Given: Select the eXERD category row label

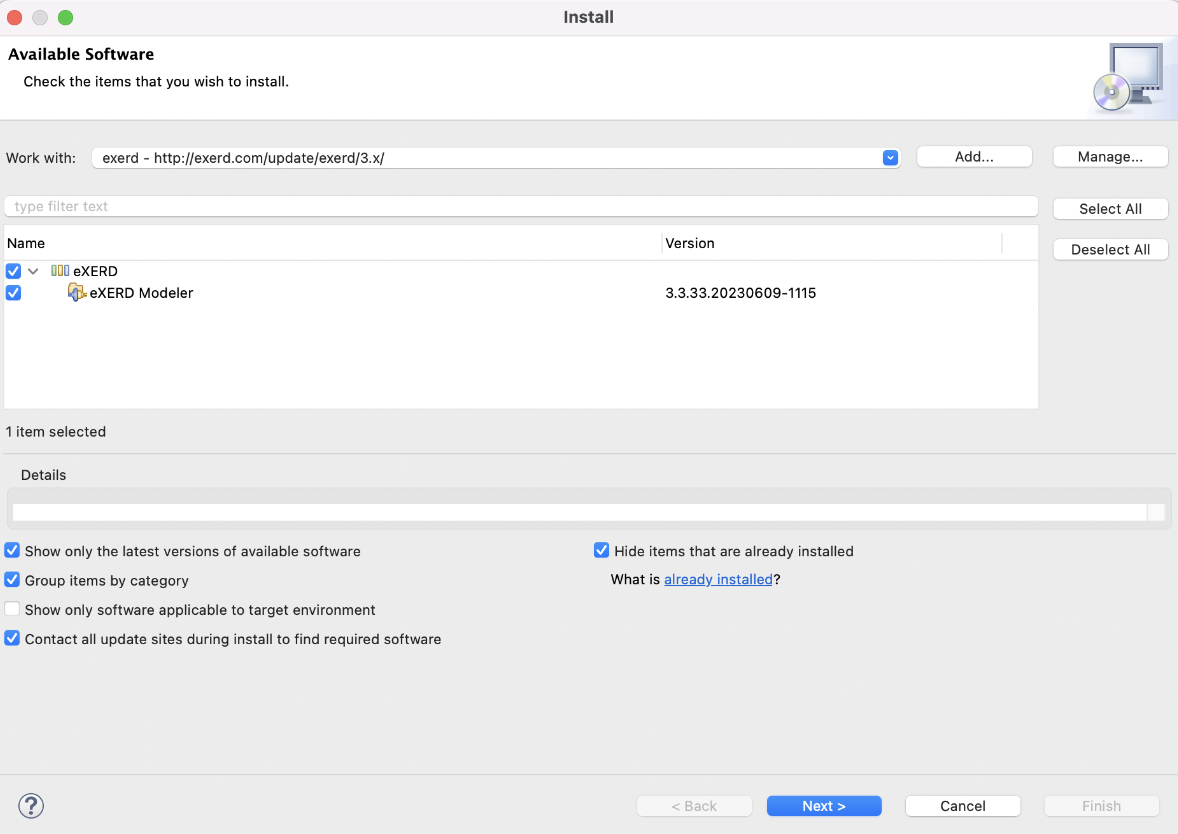Looking at the screenshot, I should click(x=95, y=271).
